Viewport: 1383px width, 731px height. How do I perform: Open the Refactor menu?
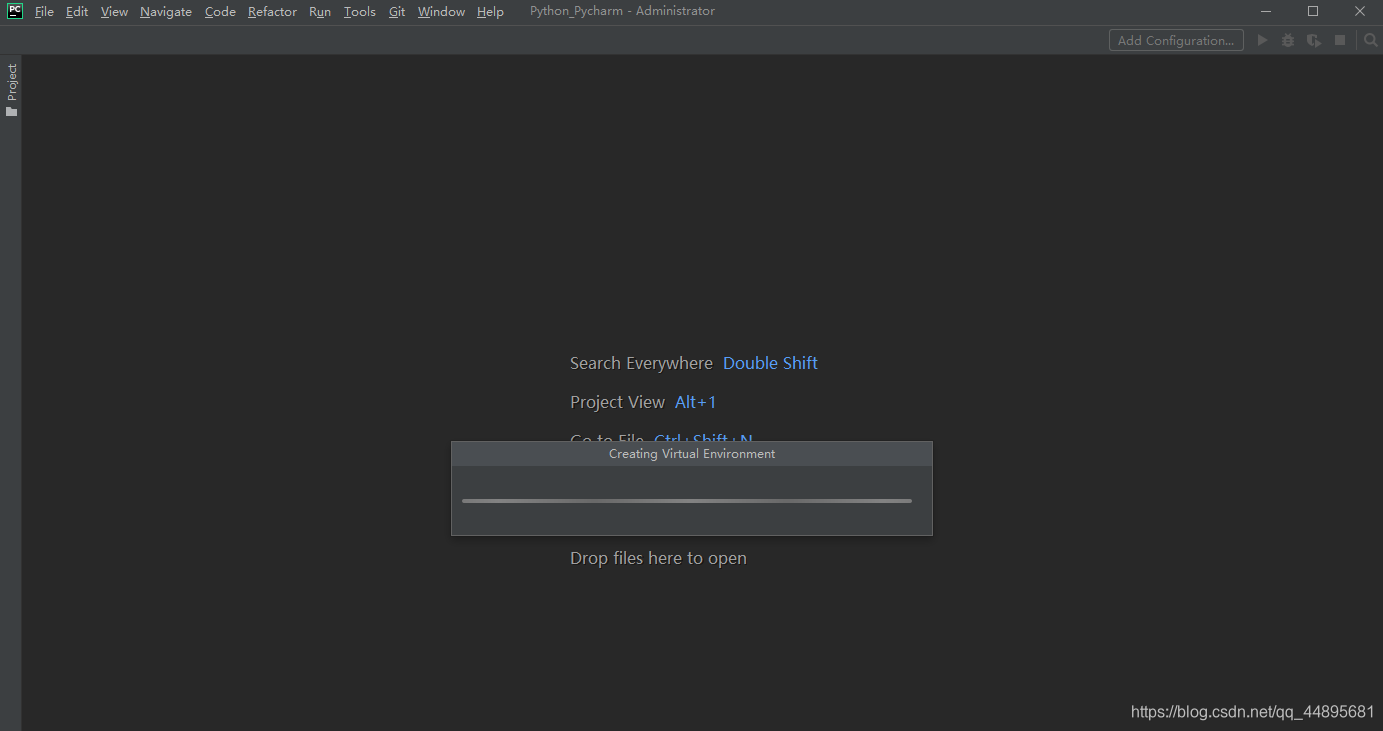[x=272, y=12]
